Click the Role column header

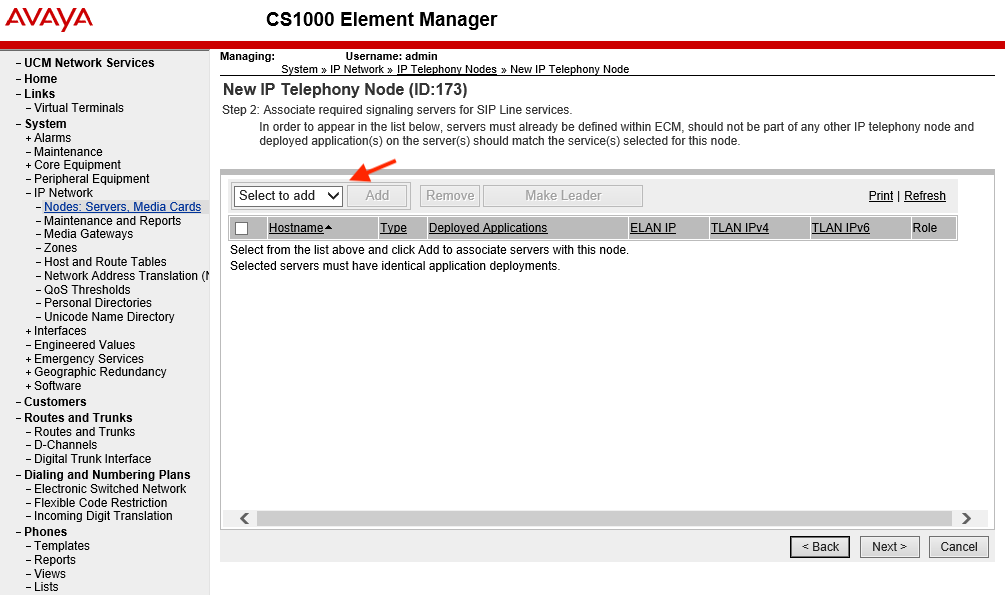[x=925, y=228]
